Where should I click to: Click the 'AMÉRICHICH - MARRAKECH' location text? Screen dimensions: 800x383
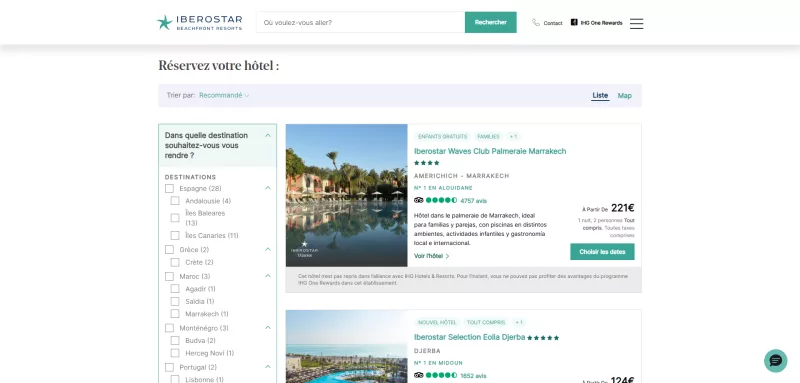pos(462,176)
